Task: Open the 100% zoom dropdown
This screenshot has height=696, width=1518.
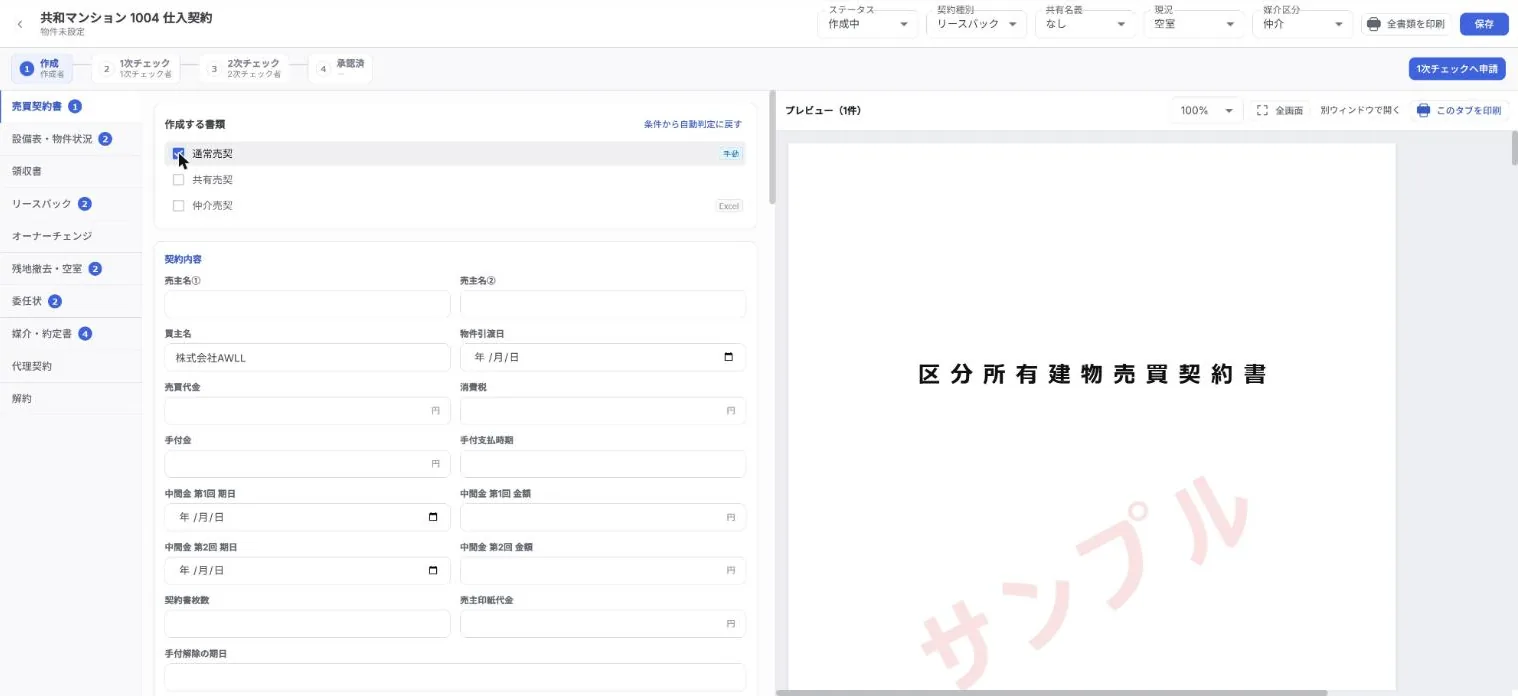Action: 1207,110
